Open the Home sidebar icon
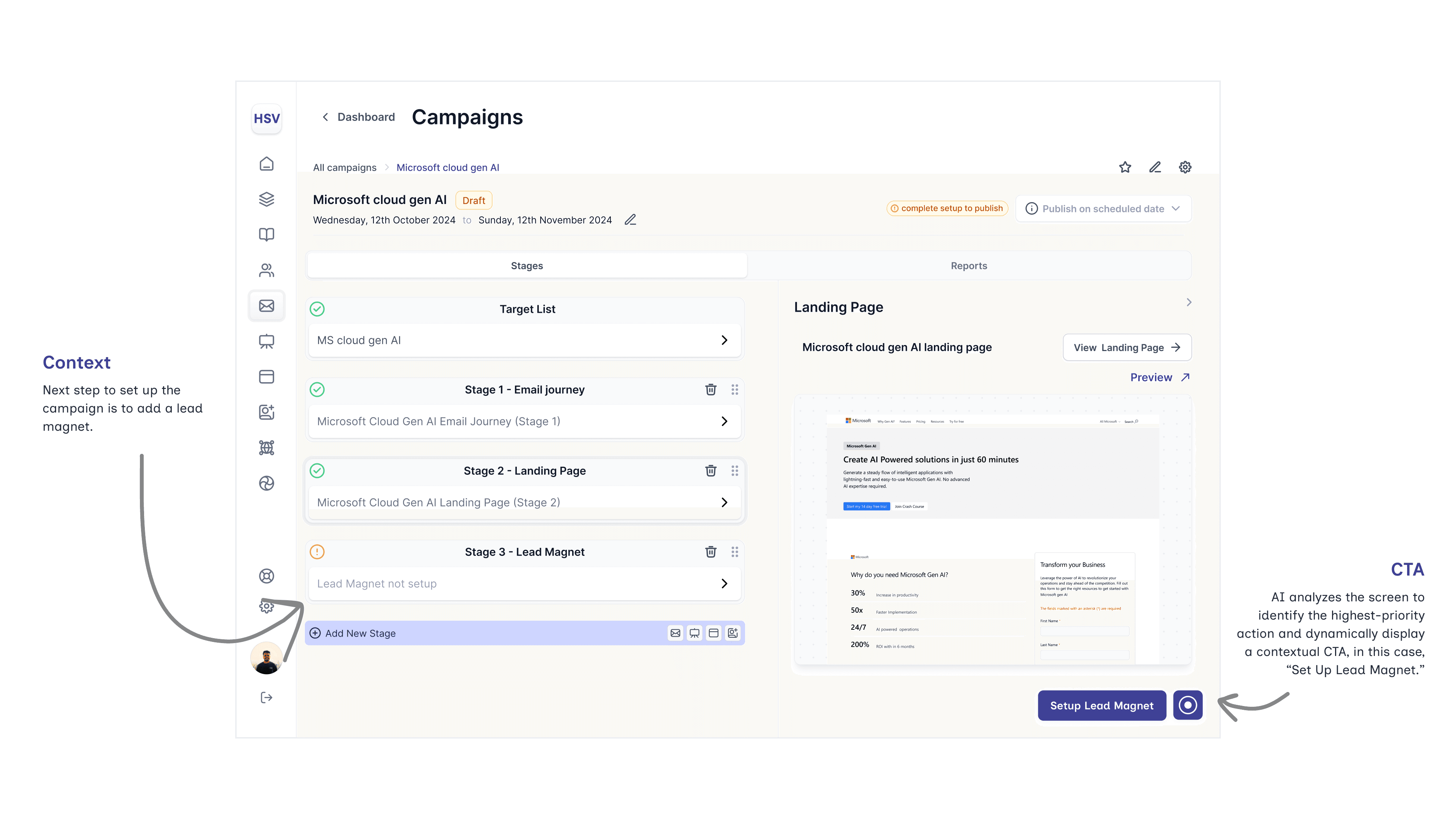This screenshot has width=1456, height=819. 266,164
